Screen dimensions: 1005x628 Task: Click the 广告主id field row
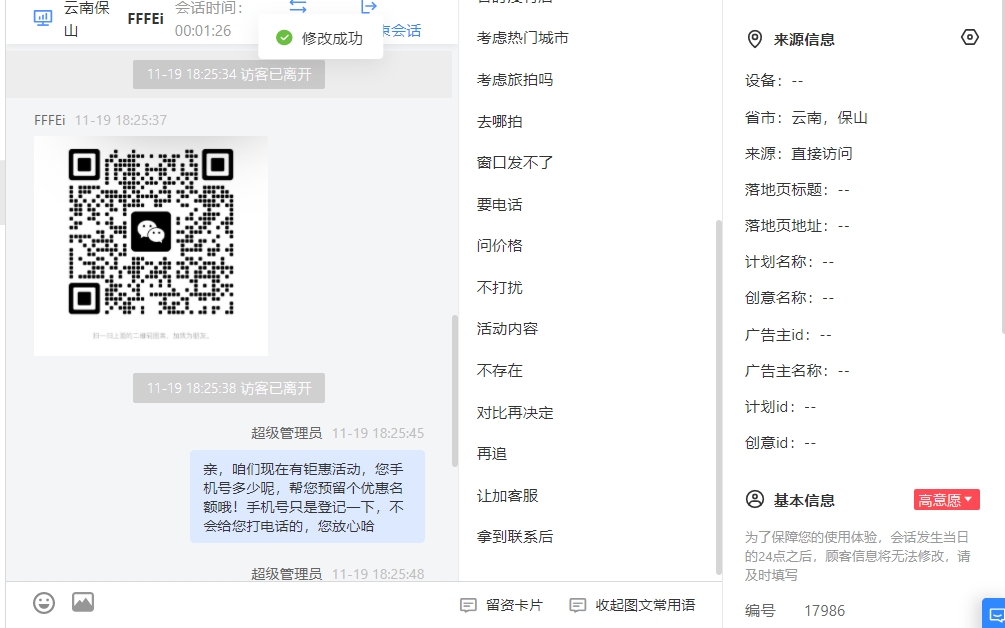coord(788,335)
